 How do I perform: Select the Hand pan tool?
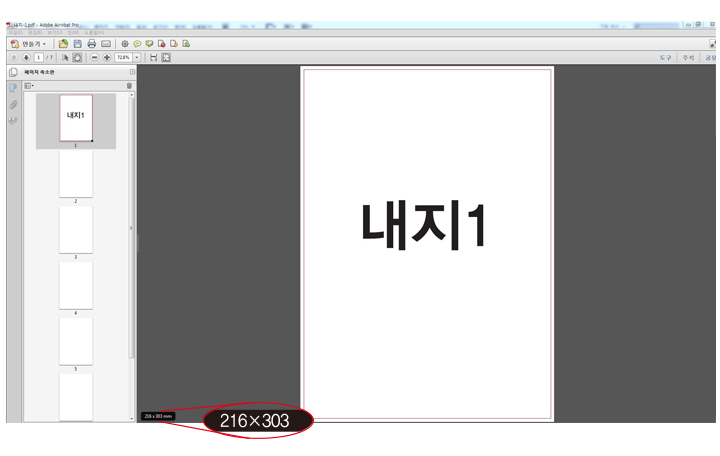coord(78,58)
